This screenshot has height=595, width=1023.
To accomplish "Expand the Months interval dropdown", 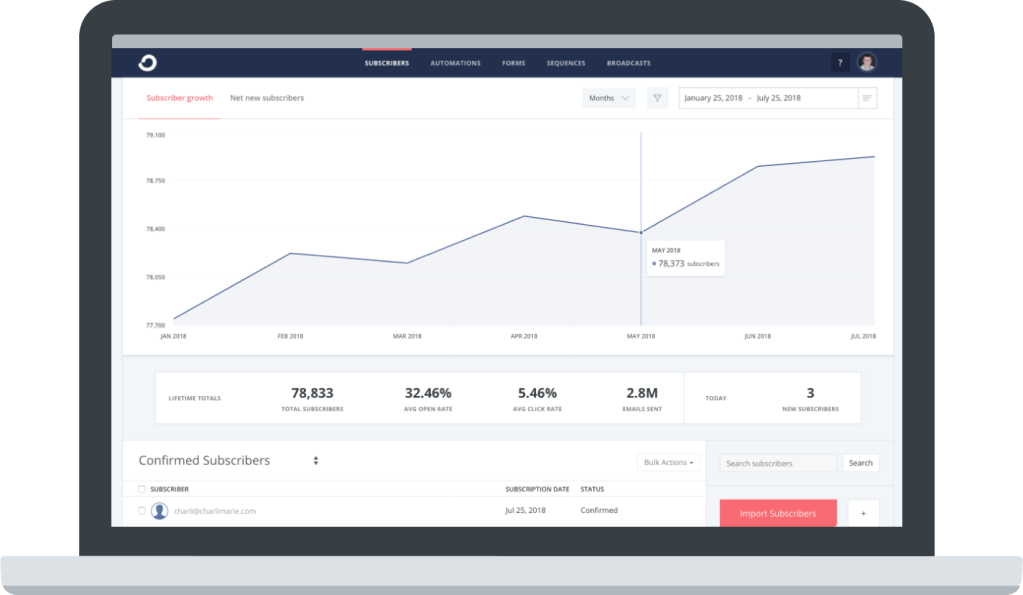I will tap(609, 98).
